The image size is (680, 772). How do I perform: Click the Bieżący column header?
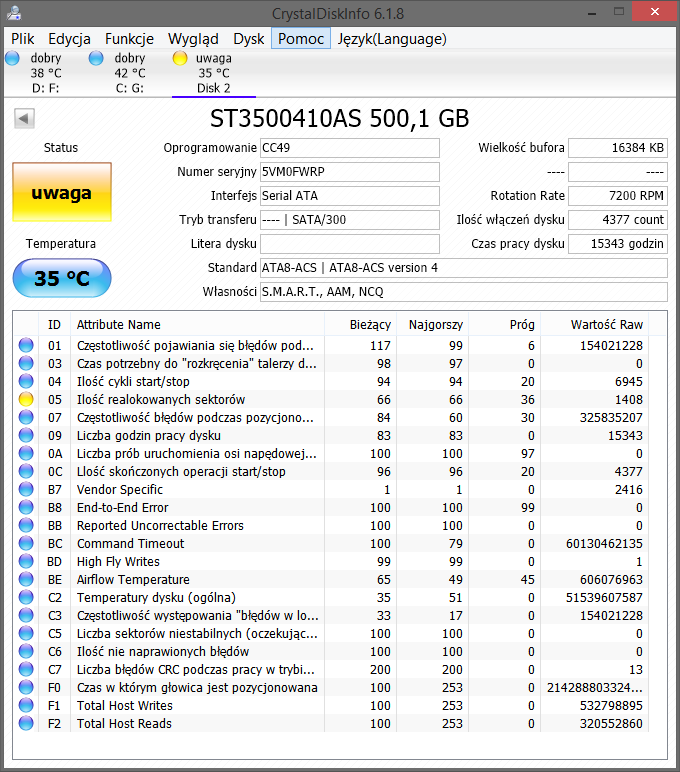coord(360,324)
